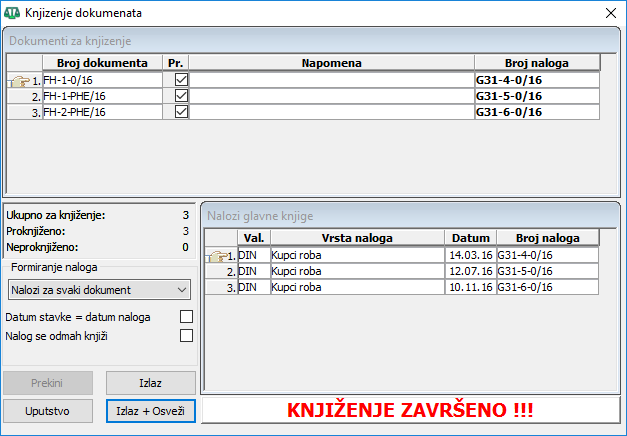Viewport: 627px width, 436px height.
Task: Open 'Nalozi za svaki dokument' dropdown
Action: tap(98, 290)
